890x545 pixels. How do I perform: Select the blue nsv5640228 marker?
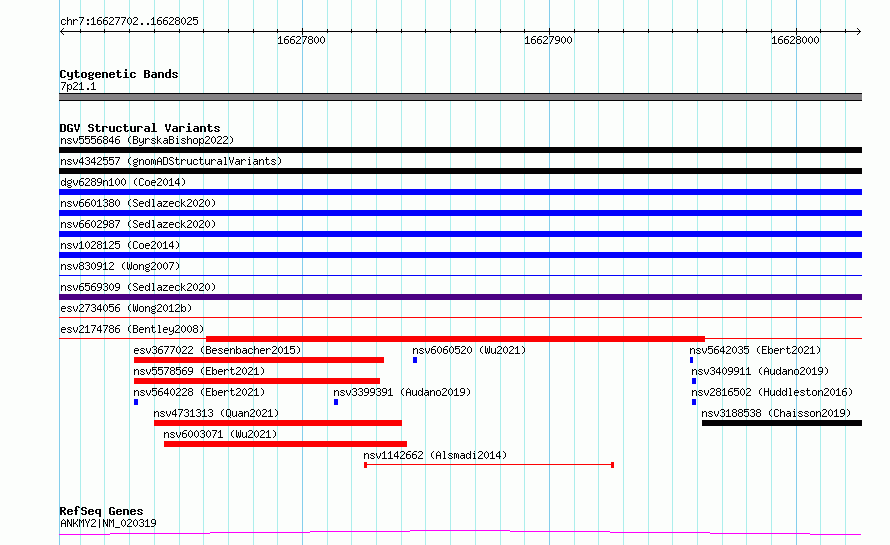coord(136,402)
